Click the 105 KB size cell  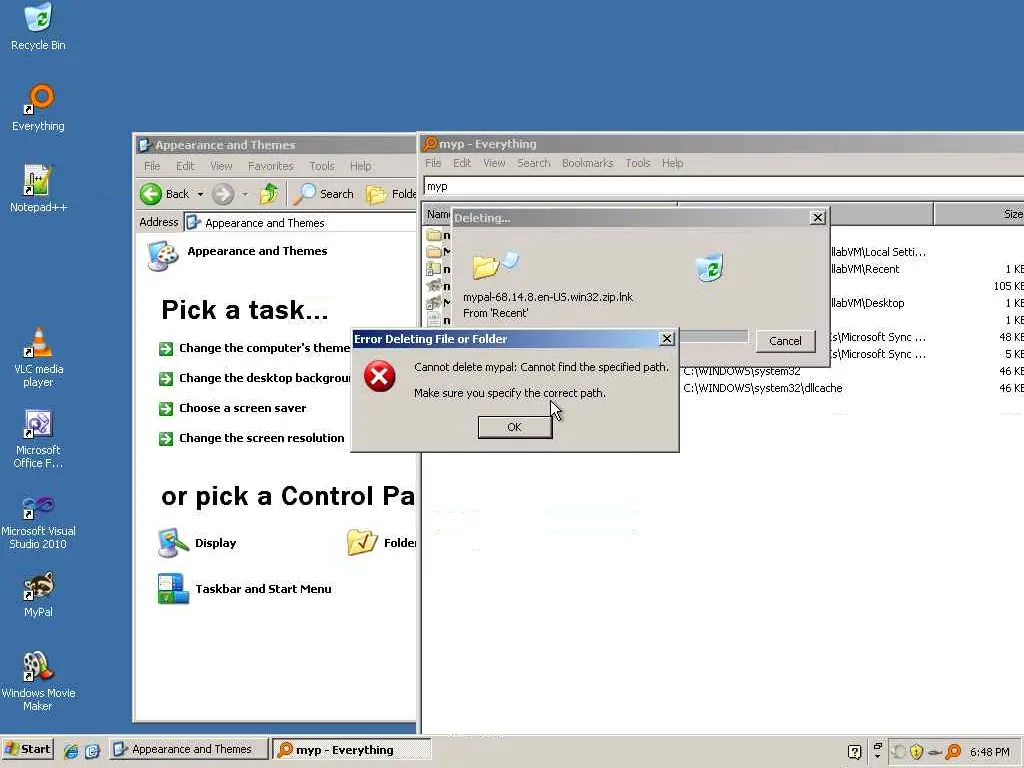1008,286
